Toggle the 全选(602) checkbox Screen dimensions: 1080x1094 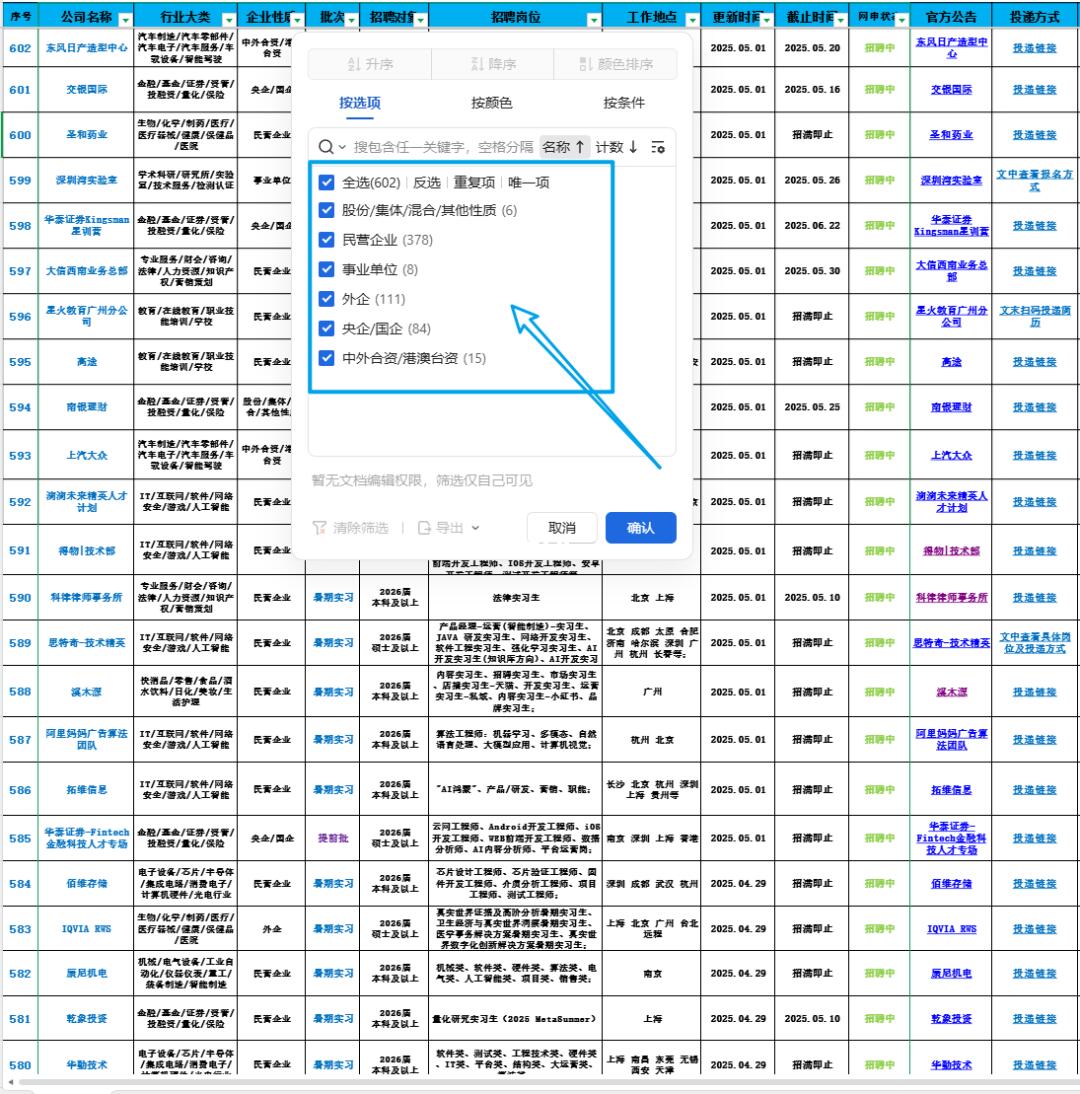[327, 183]
